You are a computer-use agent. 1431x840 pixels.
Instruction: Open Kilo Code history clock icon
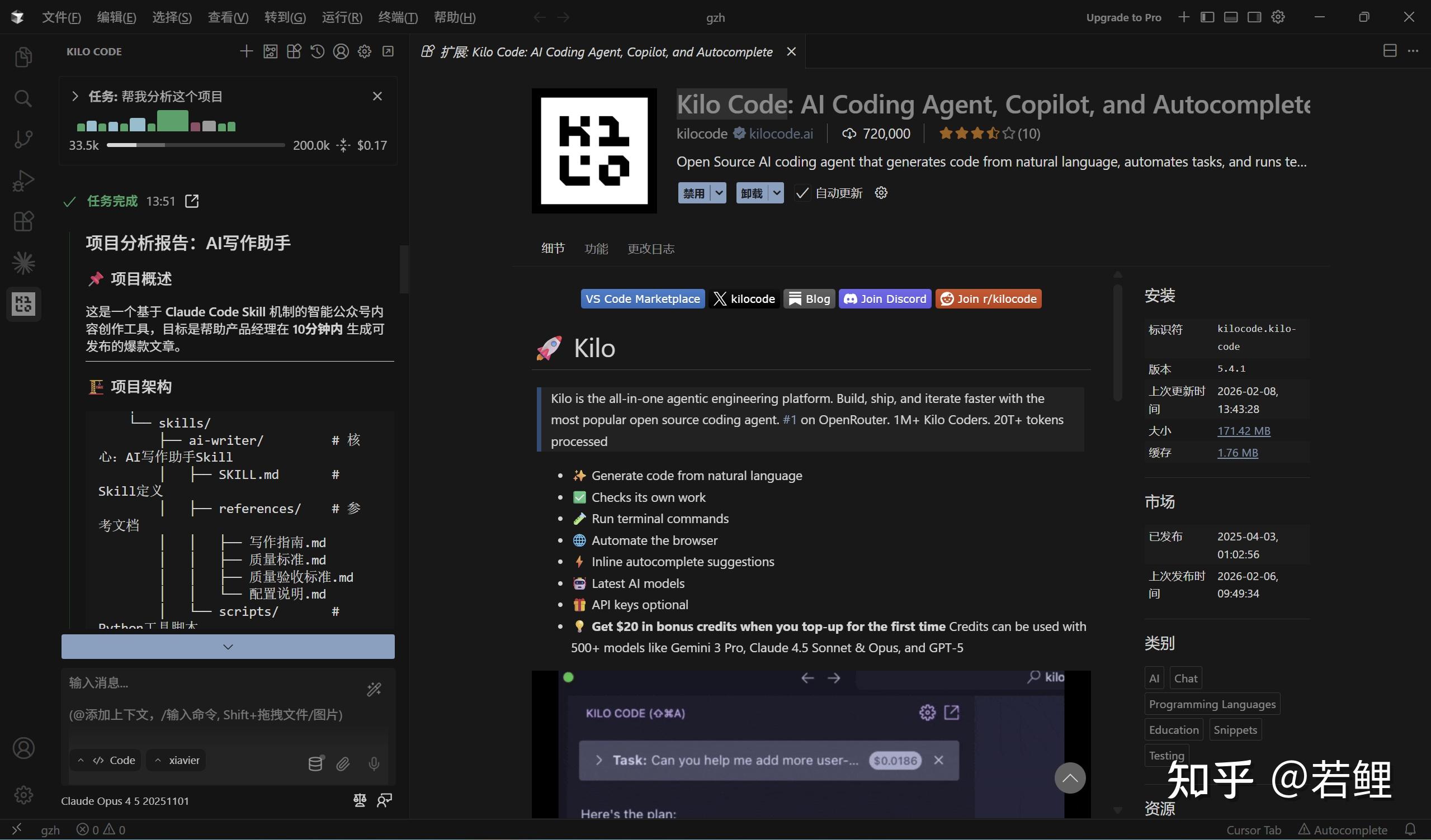pos(318,51)
